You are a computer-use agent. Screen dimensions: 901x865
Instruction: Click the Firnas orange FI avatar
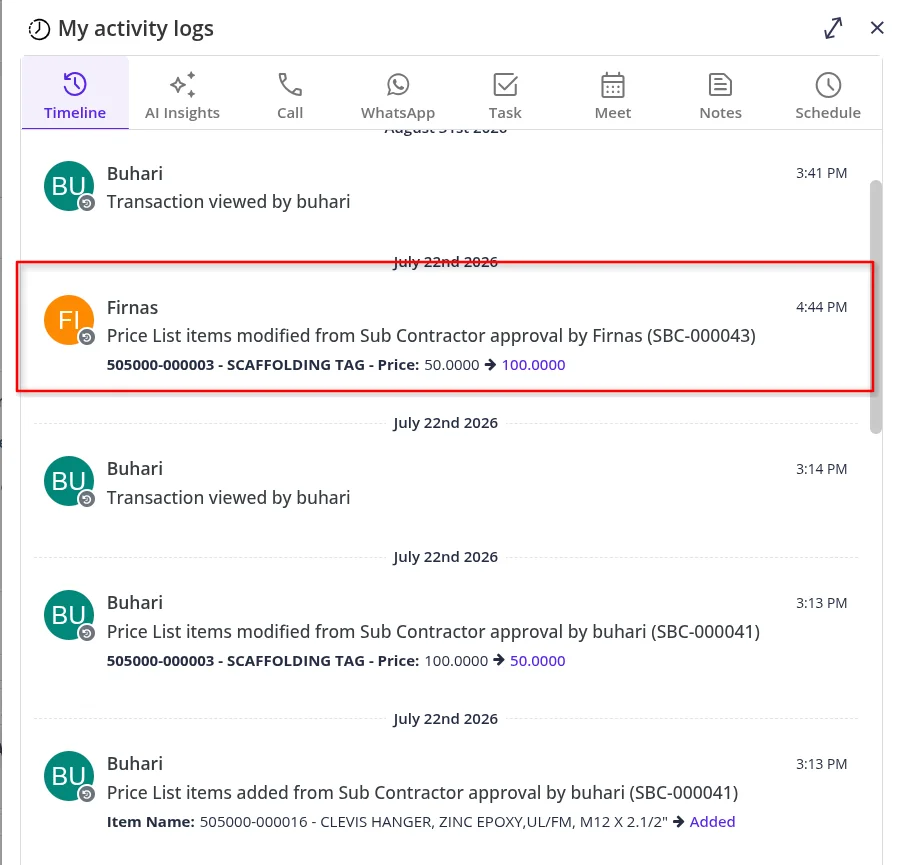click(69, 320)
